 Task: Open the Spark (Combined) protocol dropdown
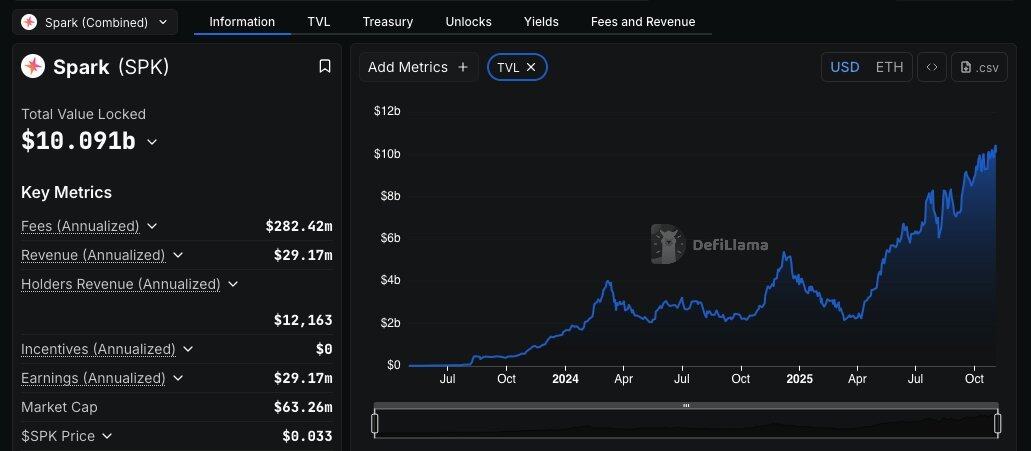[x=95, y=22]
